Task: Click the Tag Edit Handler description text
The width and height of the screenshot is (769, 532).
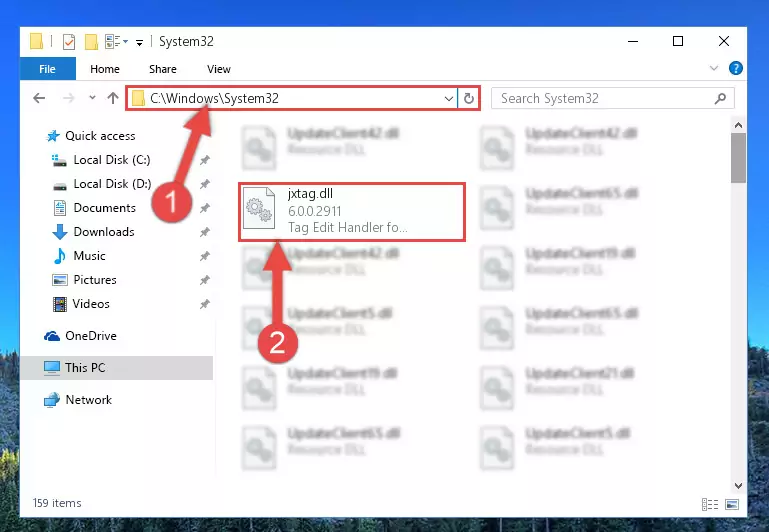Action: (x=347, y=228)
